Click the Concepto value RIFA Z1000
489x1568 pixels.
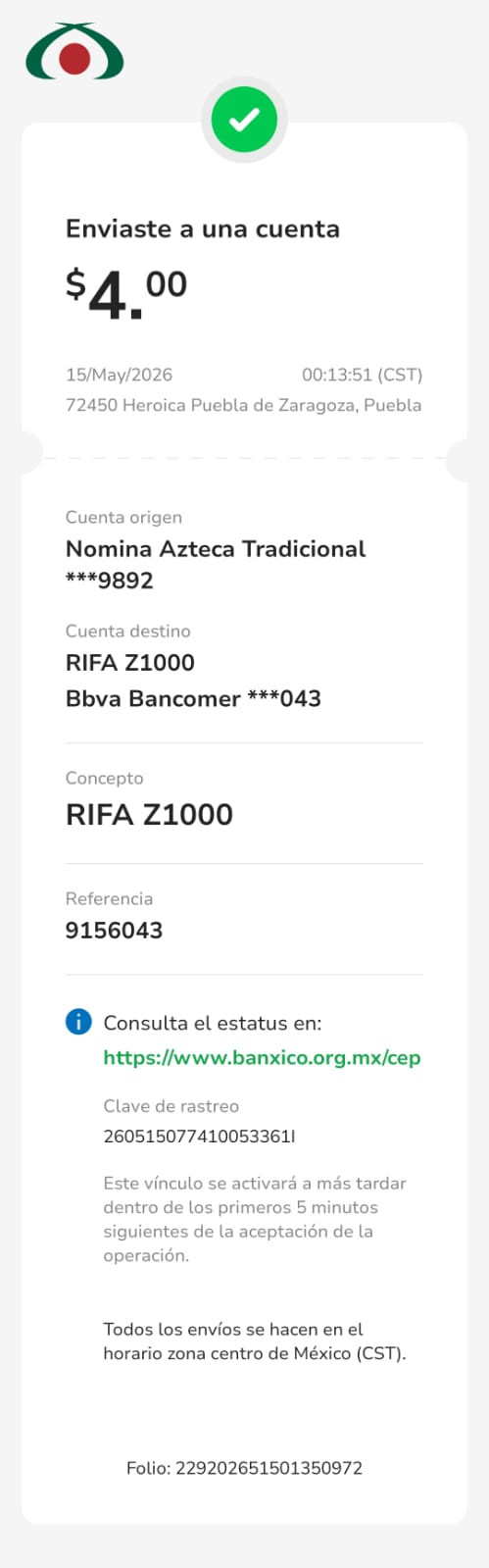[149, 815]
